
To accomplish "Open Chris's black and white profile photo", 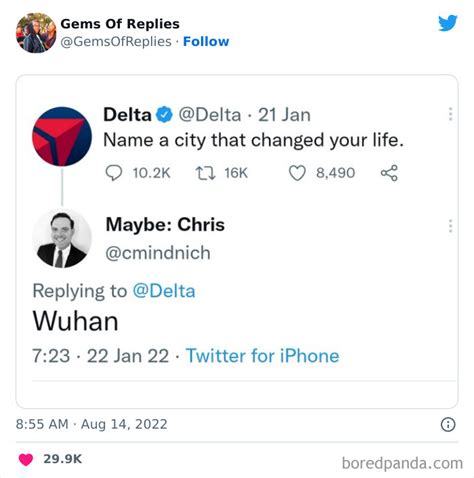I will click(62, 238).
